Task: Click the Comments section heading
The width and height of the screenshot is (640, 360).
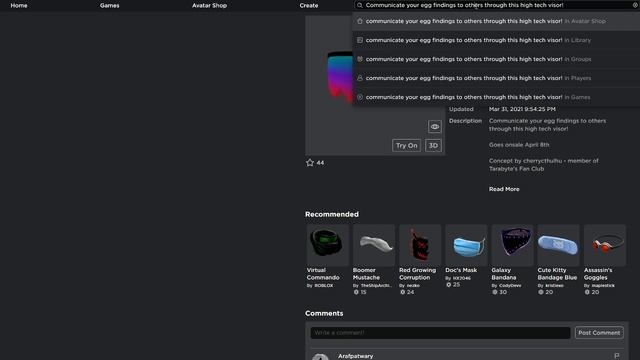Action: click(x=324, y=313)
